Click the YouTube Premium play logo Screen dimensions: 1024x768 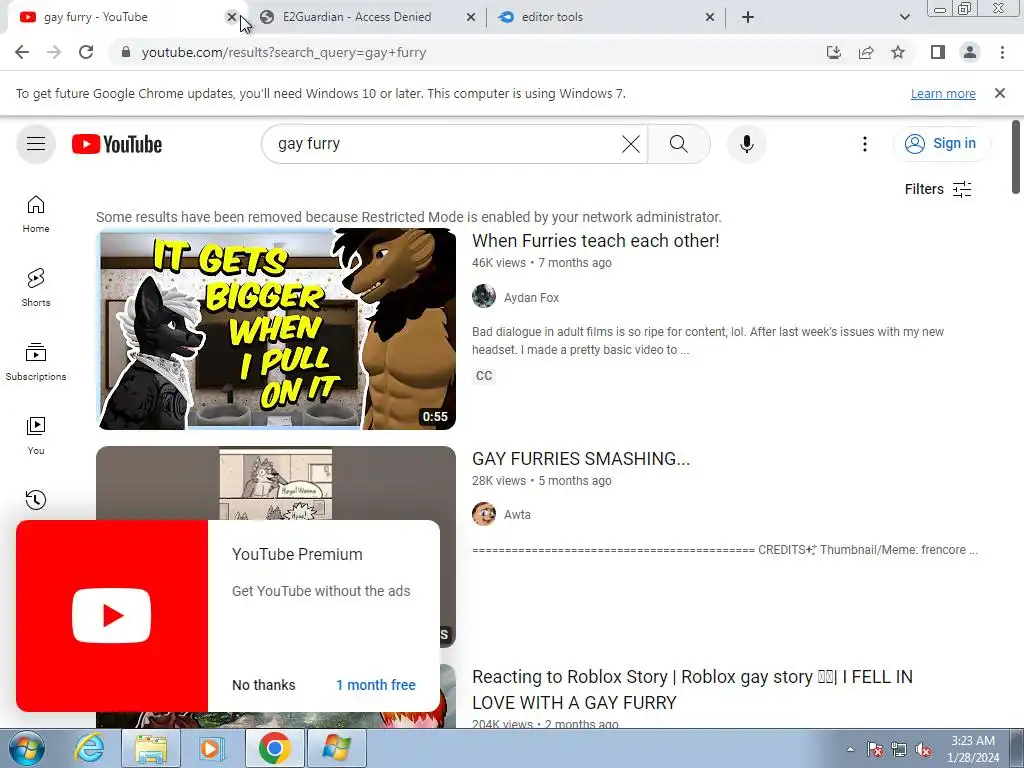[112, 616]
